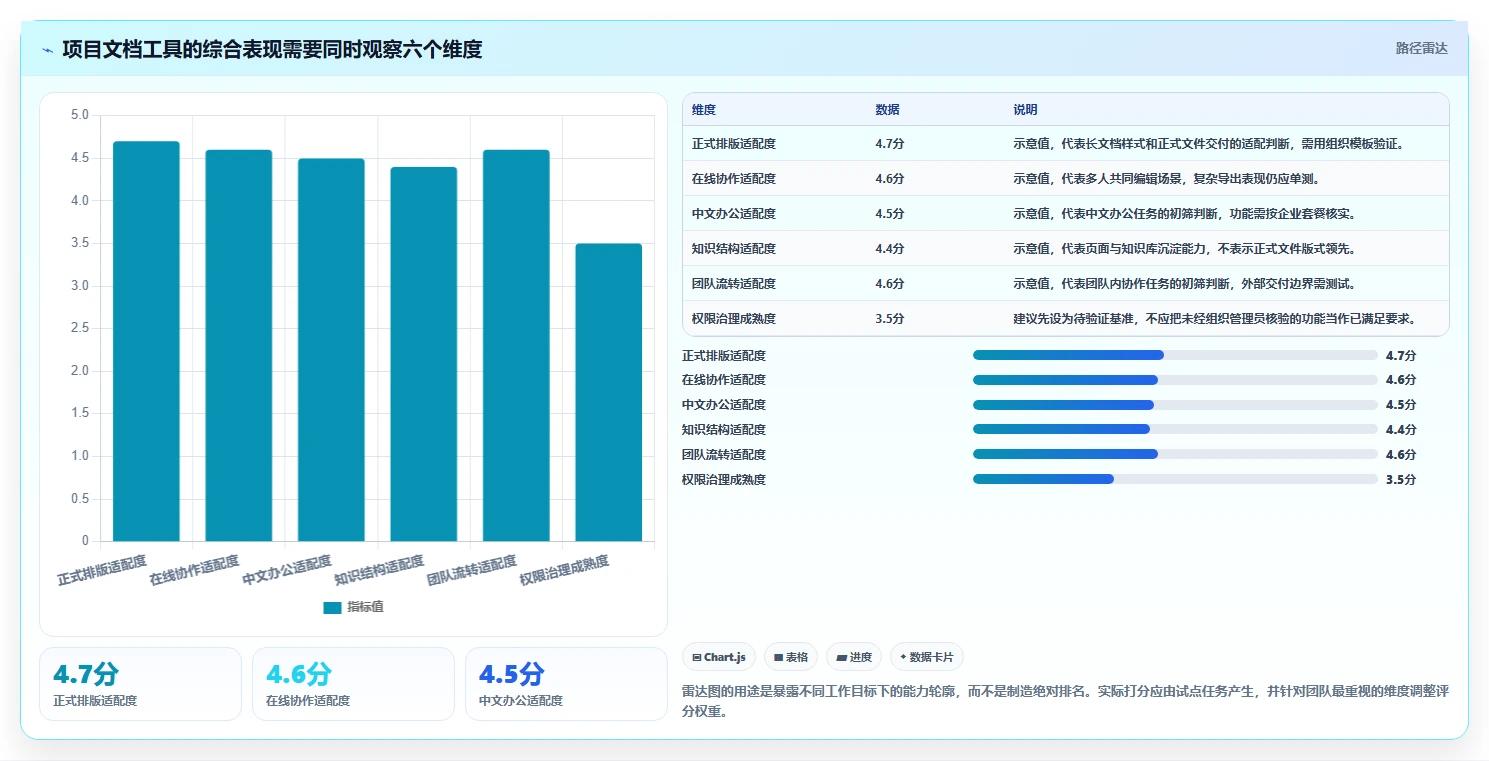Click the lightning icon beside the title

(x=47, y=50)
